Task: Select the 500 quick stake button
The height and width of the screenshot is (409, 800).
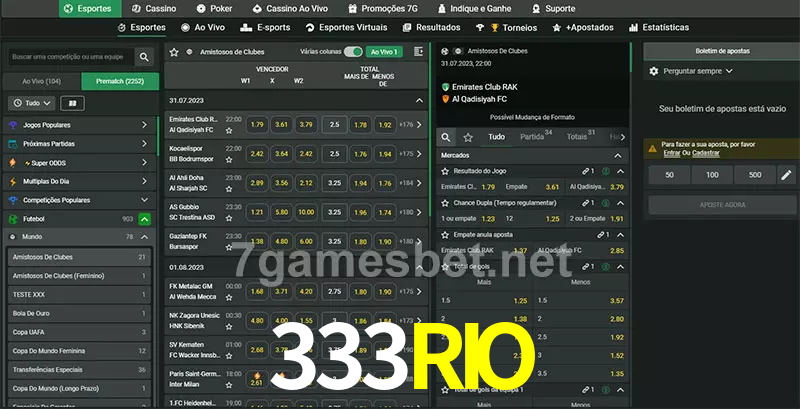Action: coord(755,175)
